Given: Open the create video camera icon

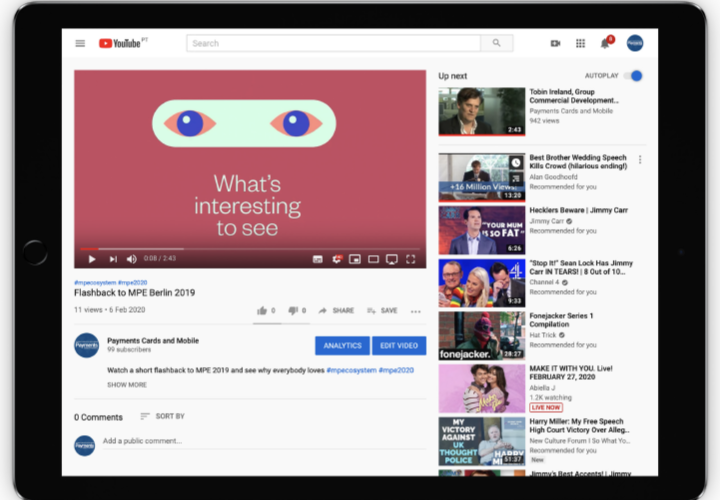Looking at the screenshot, I should [x=555, y=44].
